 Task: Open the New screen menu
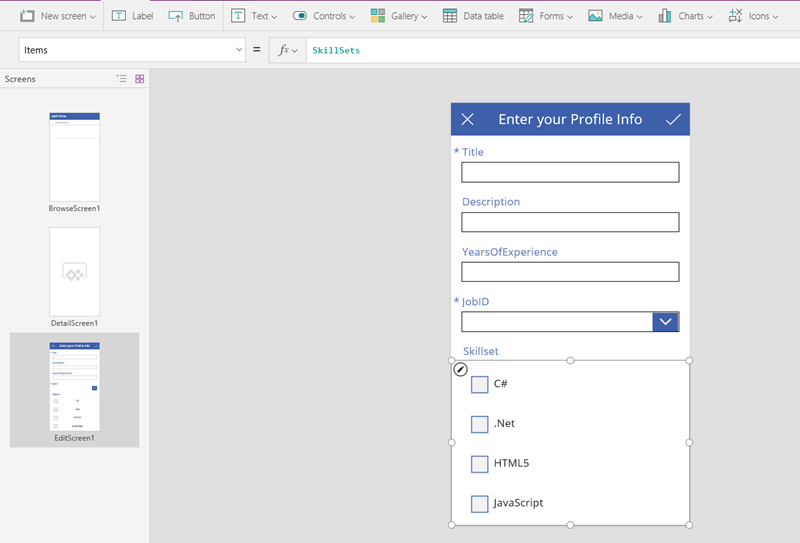(x=59, y=16)
